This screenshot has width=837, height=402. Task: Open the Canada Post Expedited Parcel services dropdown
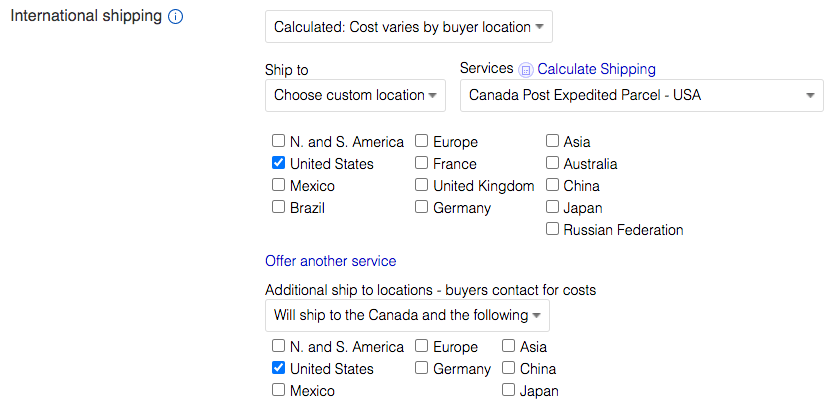(642, 96)
